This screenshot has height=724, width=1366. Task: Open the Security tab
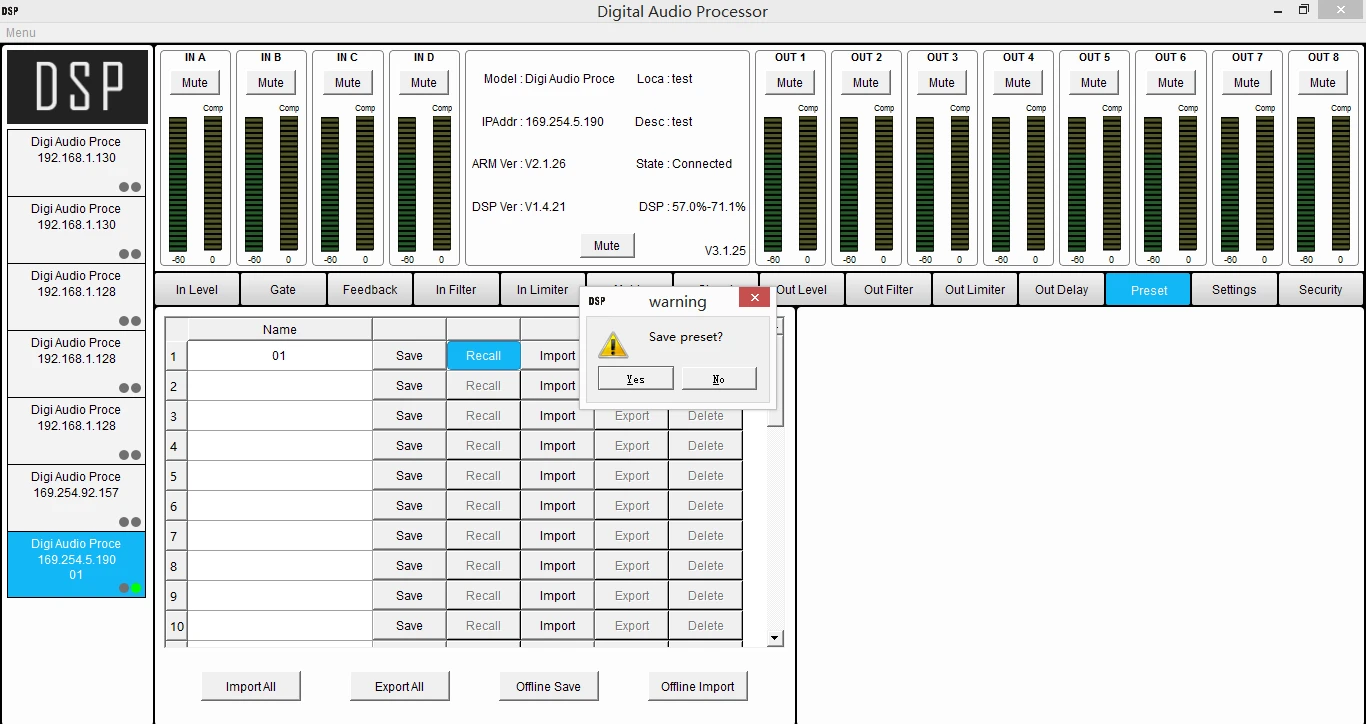(x=1321, y=289)
